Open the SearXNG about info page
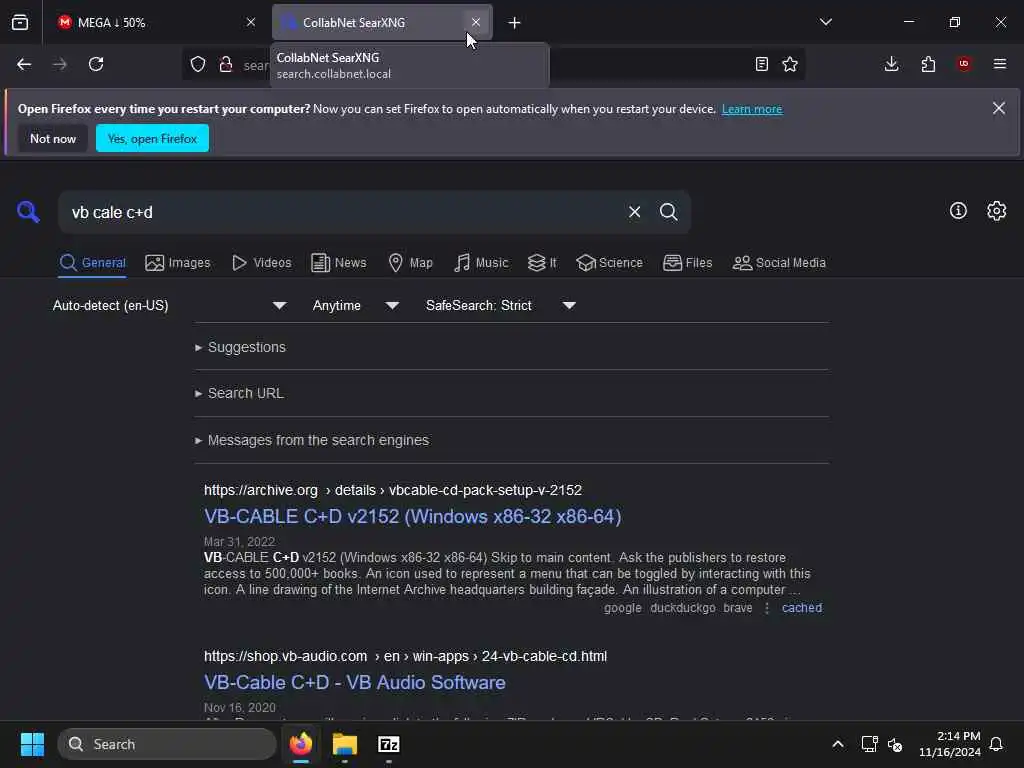 point(958,210)
